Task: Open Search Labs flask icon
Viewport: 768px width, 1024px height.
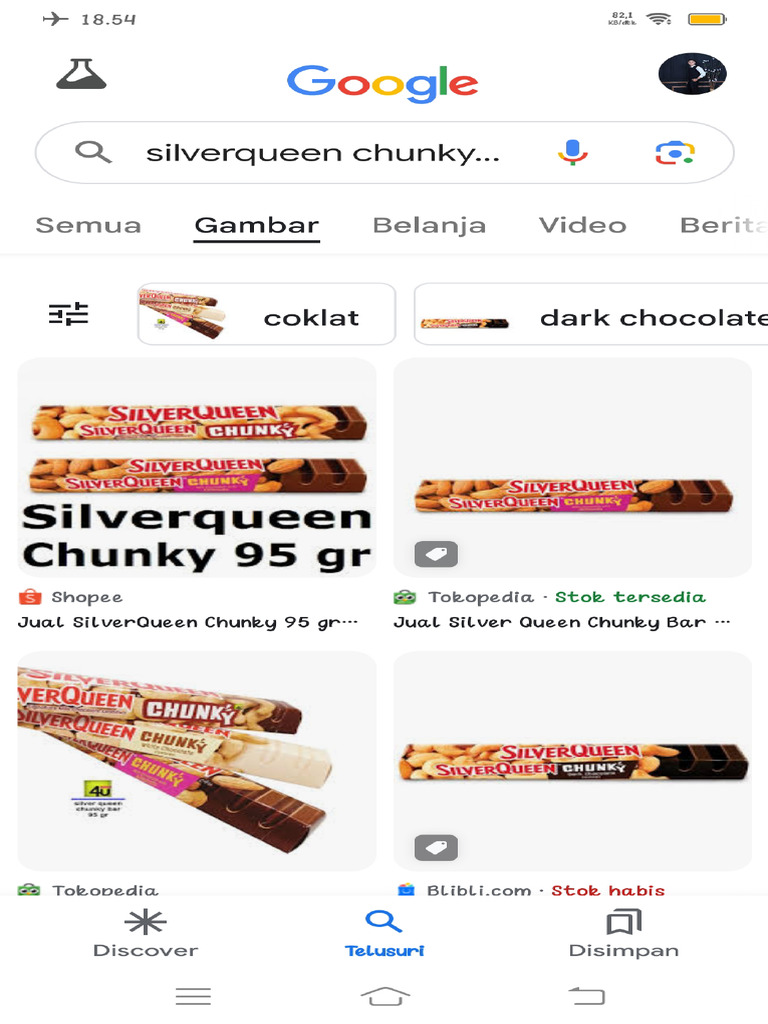Action: tap(81, 74)
